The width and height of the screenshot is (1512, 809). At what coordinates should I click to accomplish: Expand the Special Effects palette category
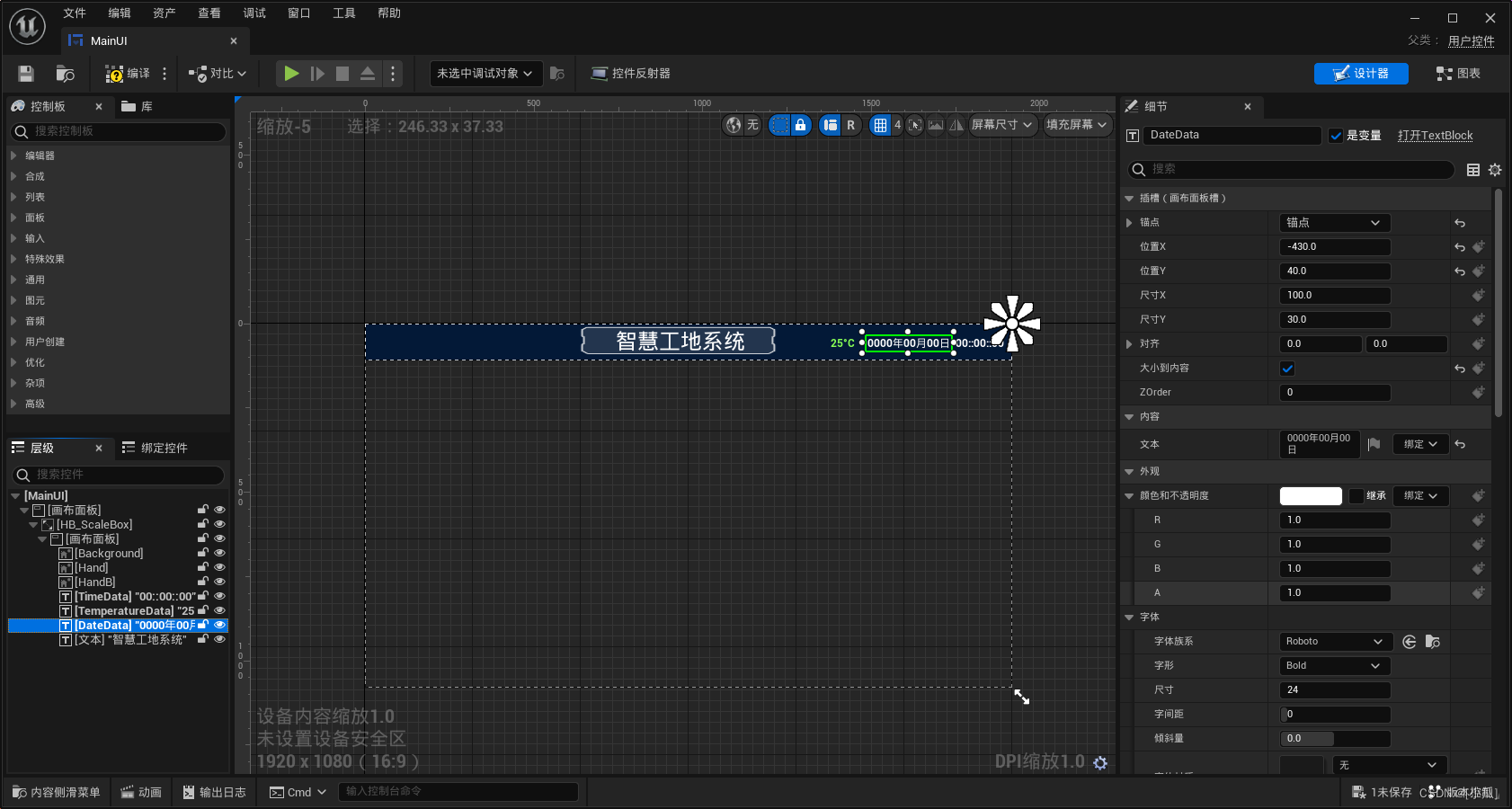pyautogui.click(x=13, y=259)
